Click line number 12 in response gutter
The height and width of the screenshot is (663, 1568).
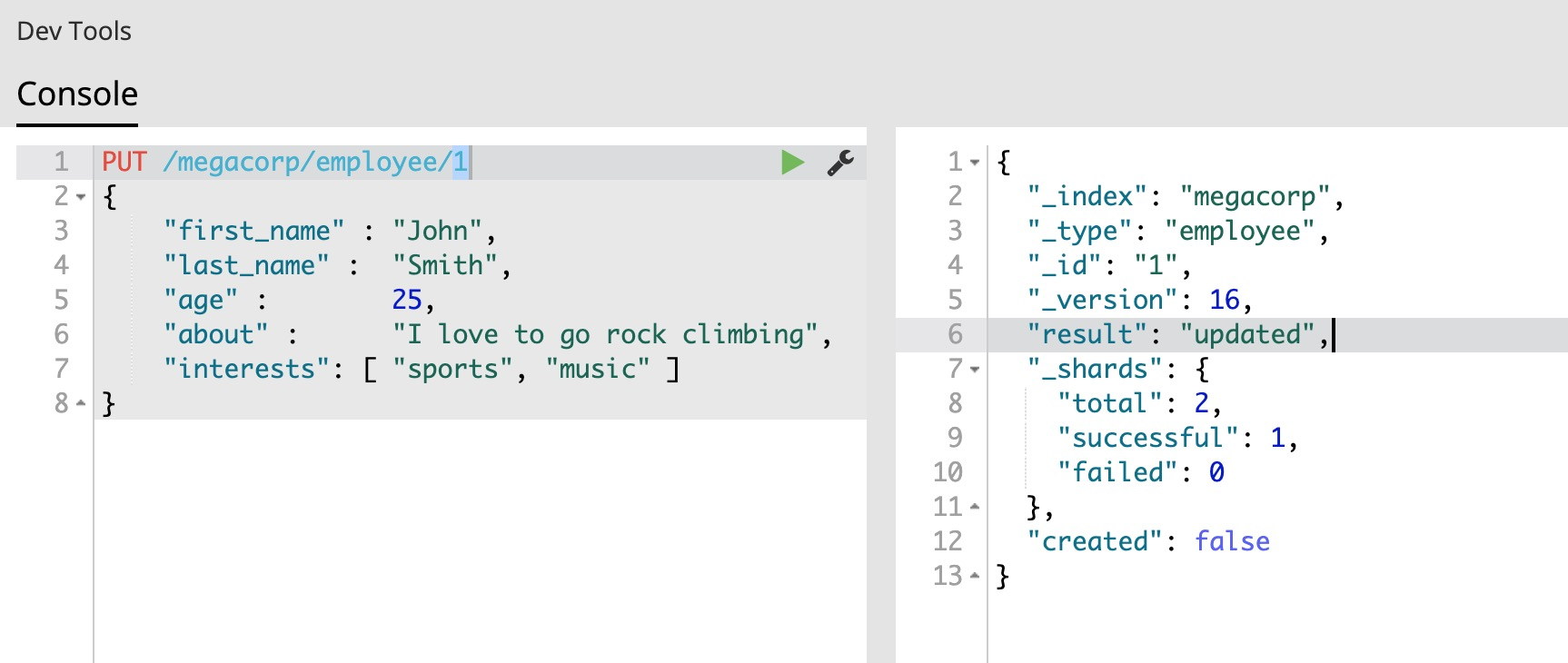[x=948, y=541]
